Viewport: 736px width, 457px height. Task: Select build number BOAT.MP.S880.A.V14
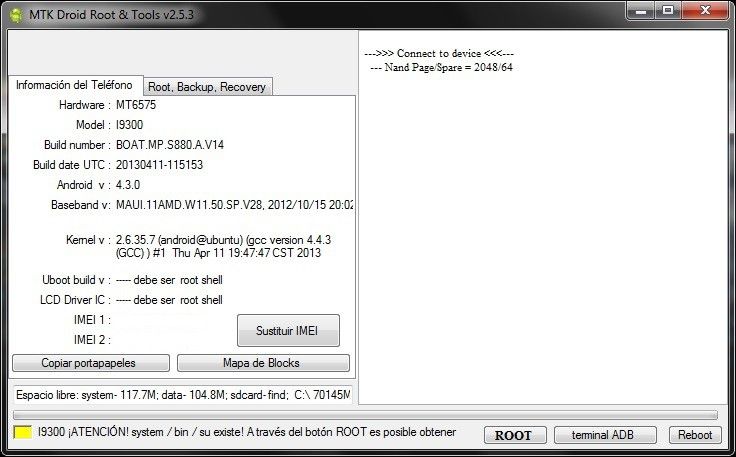170,145
